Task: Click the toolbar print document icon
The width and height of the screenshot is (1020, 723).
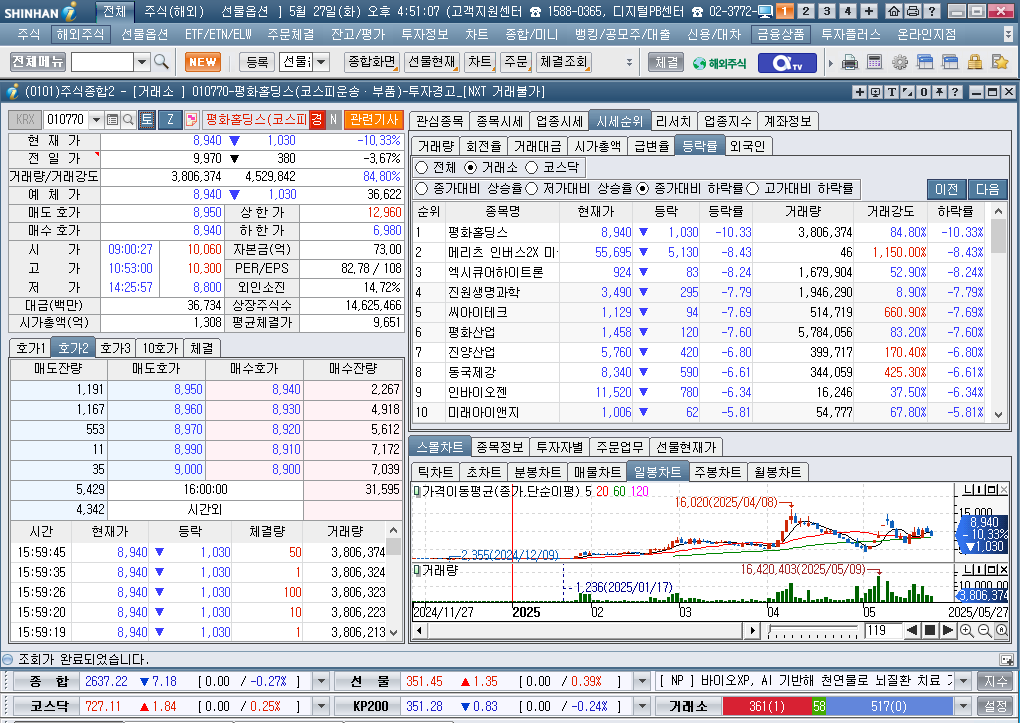Action: [x=850, y=62]
